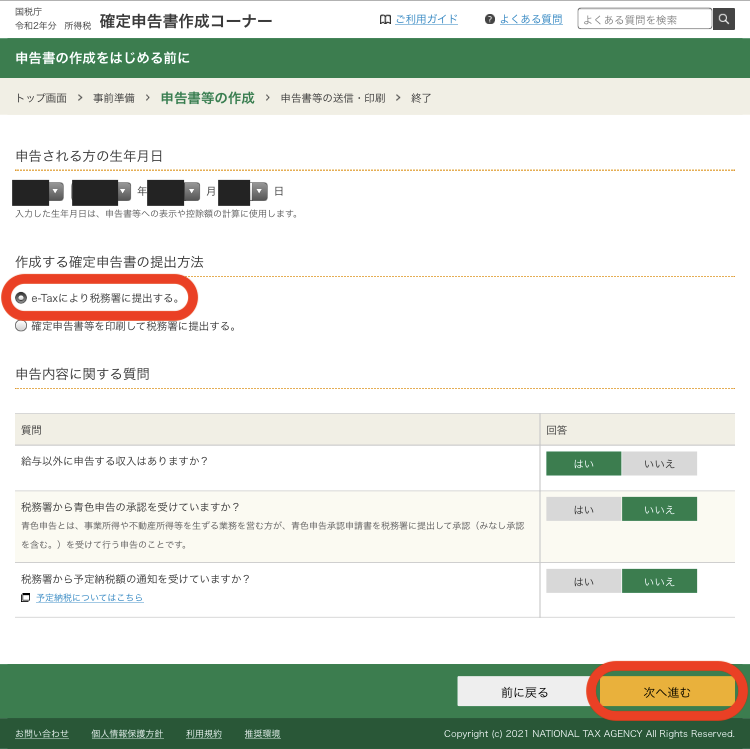Click the 申告内容に関する質問 heading
Viewport: 750px width, 749px height.
[82, 374]
